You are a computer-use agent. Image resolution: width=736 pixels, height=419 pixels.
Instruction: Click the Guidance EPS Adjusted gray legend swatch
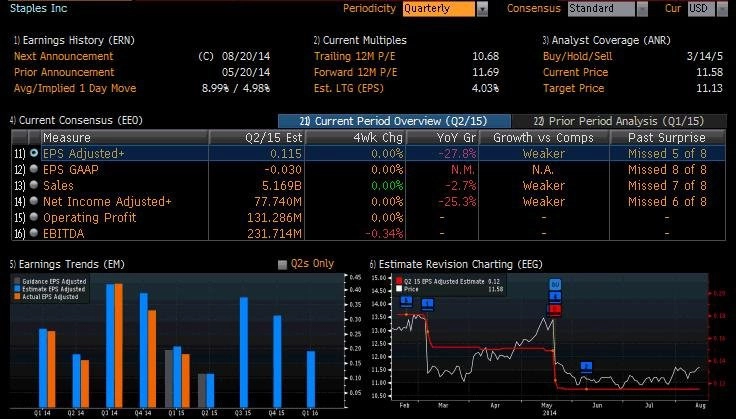[x=17, y=282]
